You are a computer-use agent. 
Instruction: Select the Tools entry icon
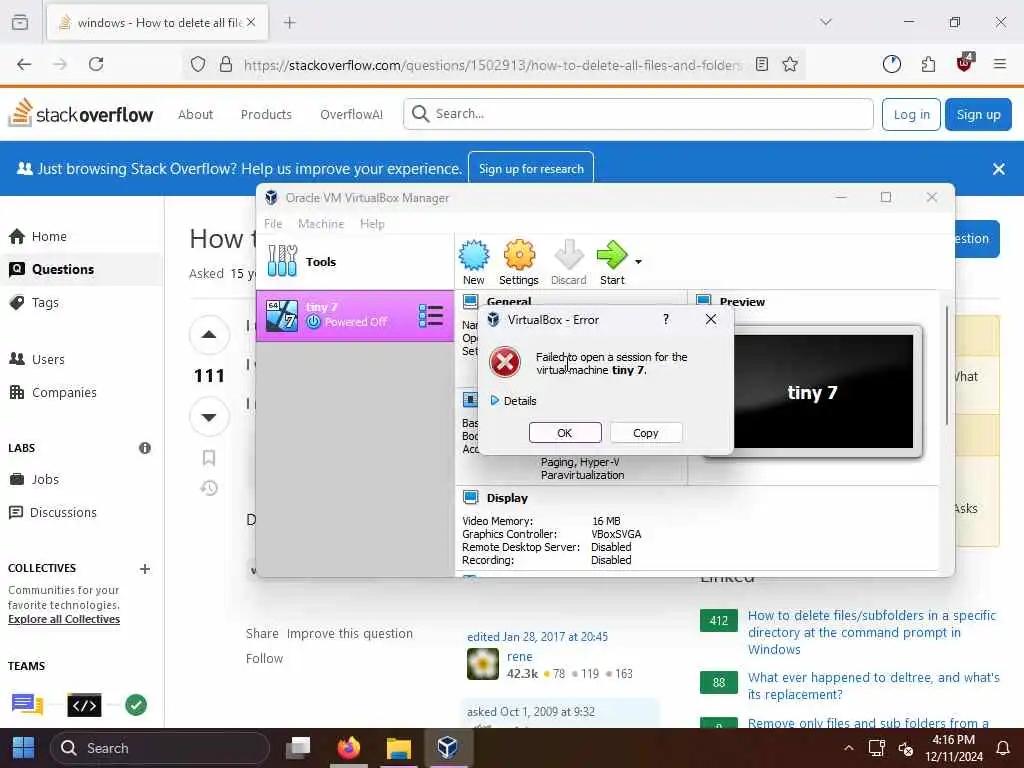(x=282, y=261)
